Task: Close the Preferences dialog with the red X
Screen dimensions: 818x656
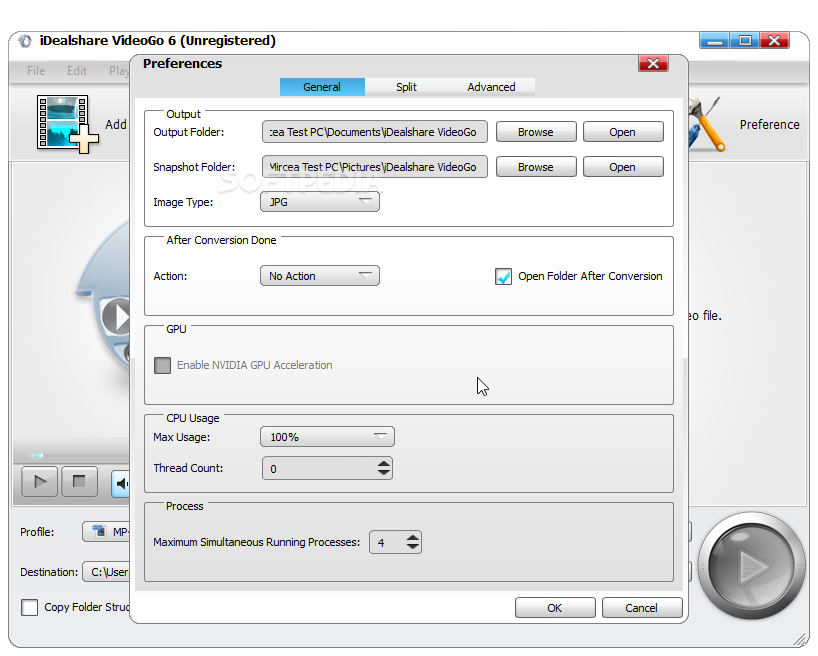Action: pos(653,64)
